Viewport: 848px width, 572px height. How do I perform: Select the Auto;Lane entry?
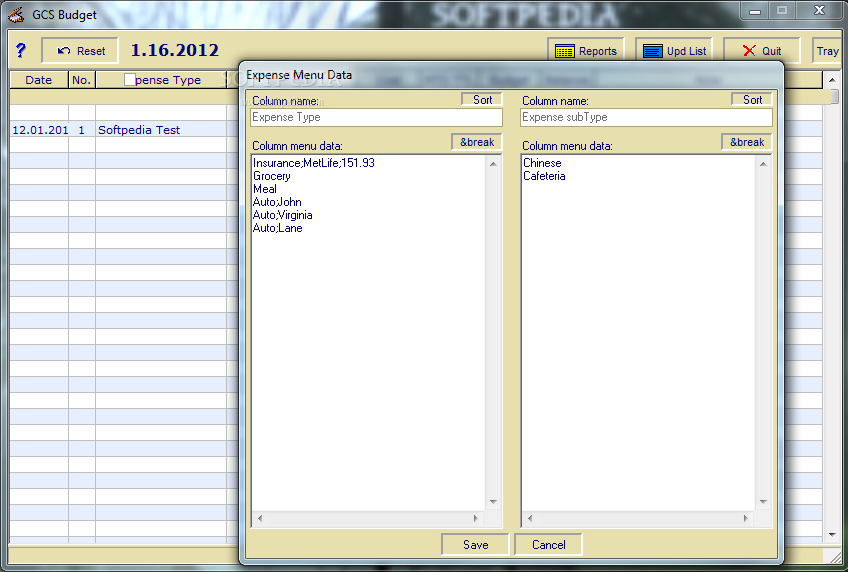coord(277,228)
